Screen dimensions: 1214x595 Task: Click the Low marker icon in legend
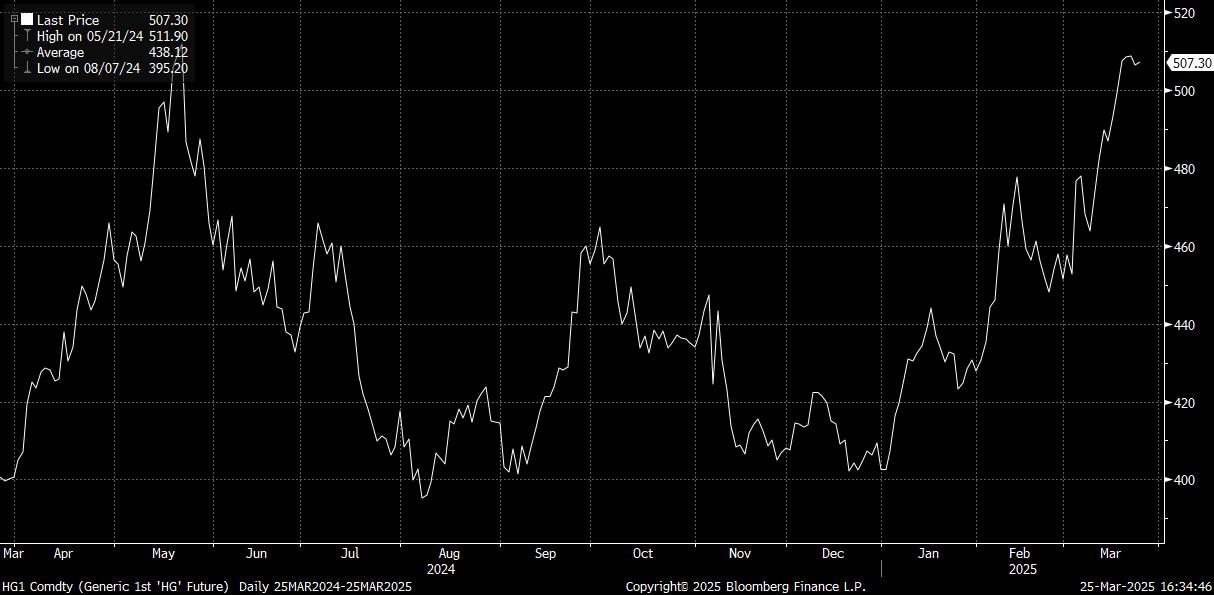[x=27, y=68]
